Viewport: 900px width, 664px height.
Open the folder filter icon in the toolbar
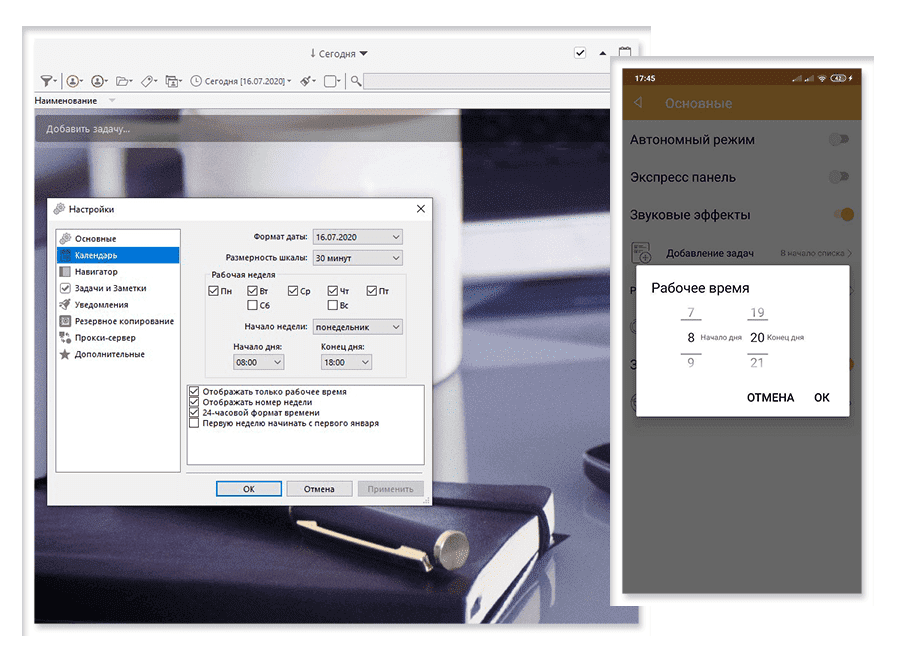[x=123, y=81]
